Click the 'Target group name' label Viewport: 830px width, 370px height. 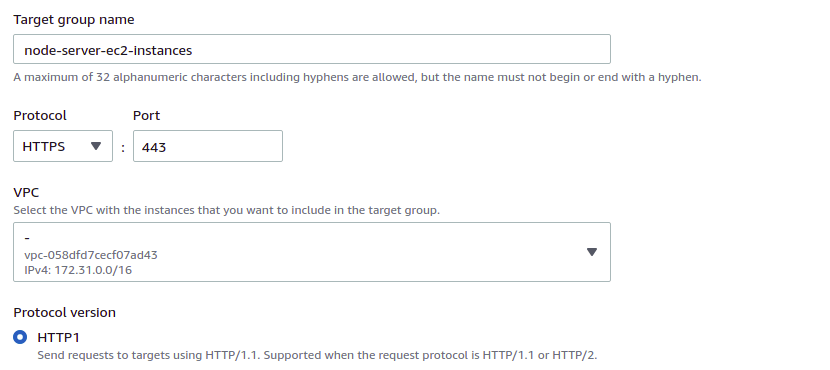point(74,20)
